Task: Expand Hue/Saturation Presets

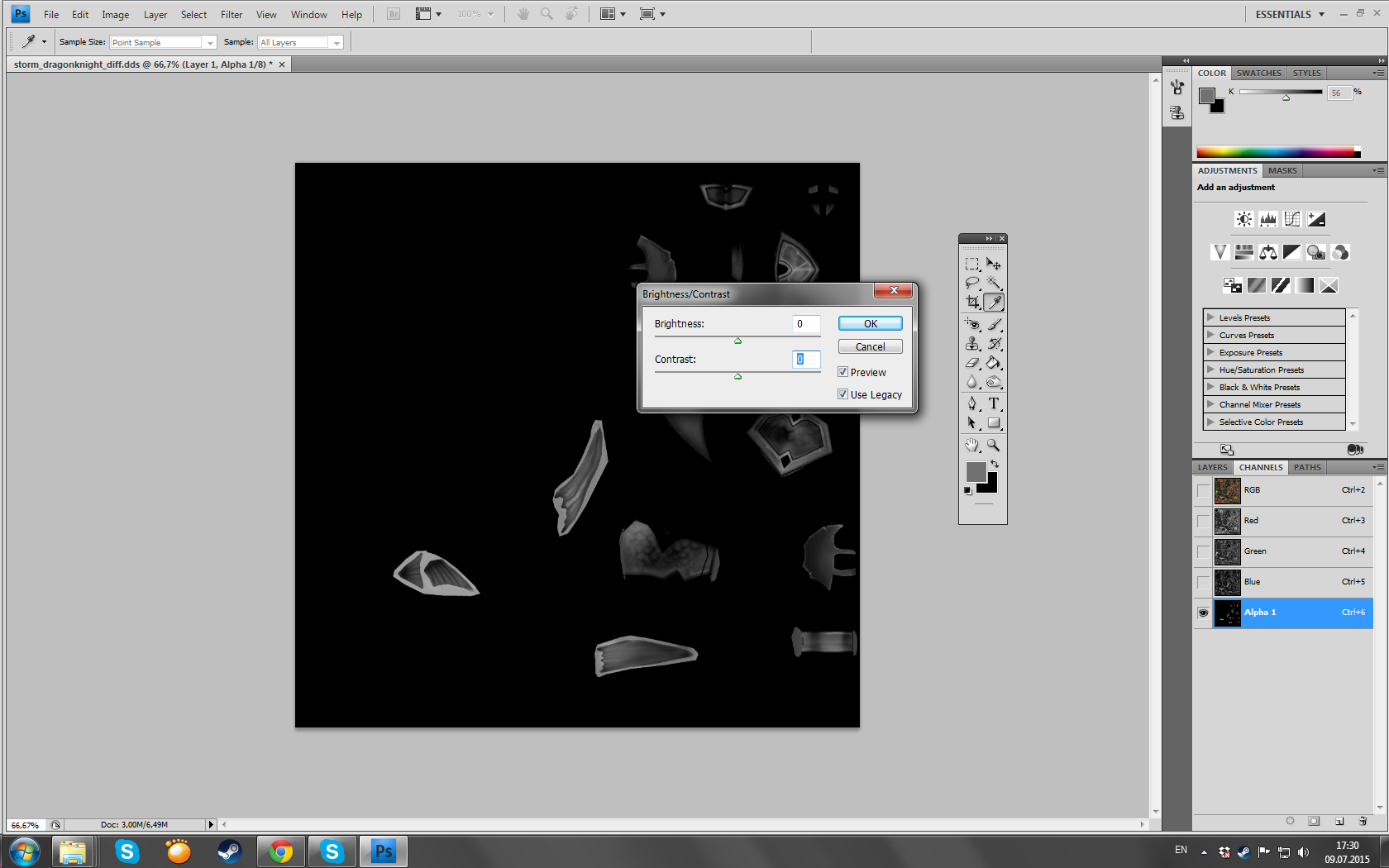Action: (1210, 370)
